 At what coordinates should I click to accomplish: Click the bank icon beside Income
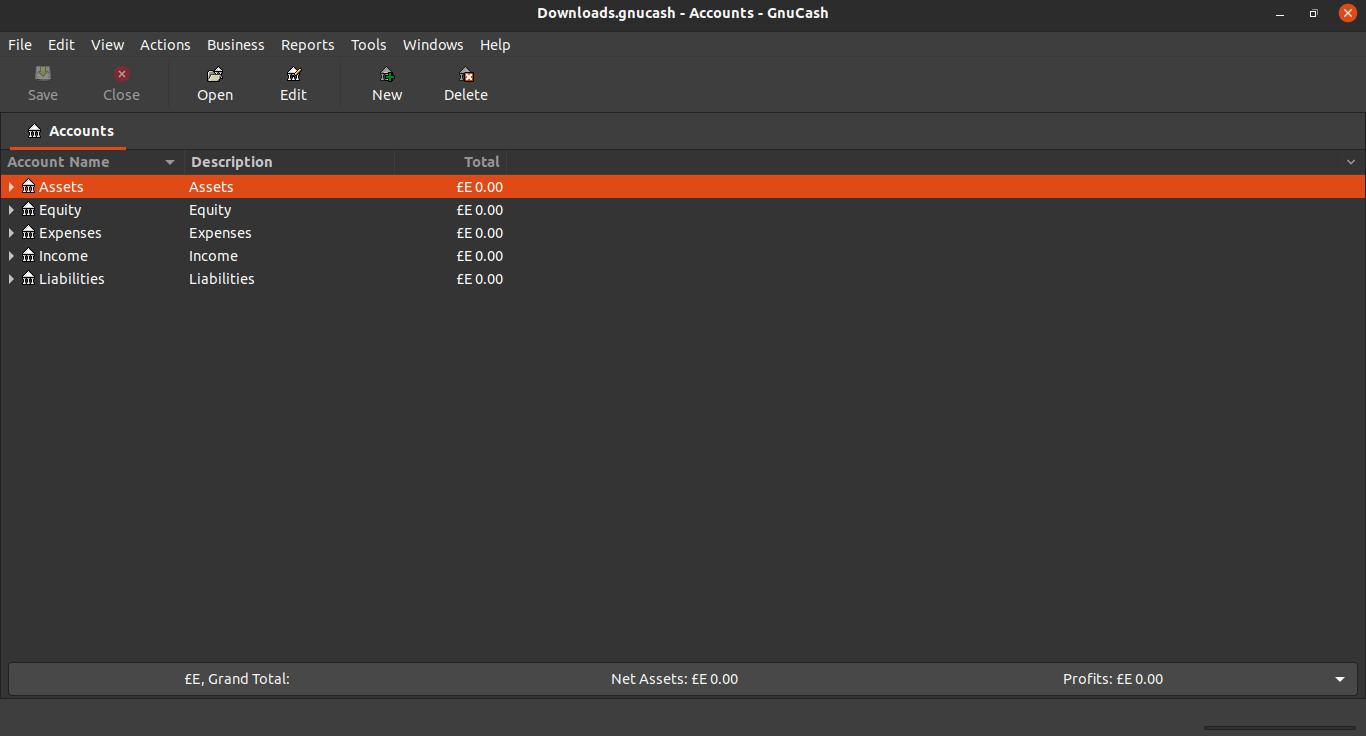[28, 256]
